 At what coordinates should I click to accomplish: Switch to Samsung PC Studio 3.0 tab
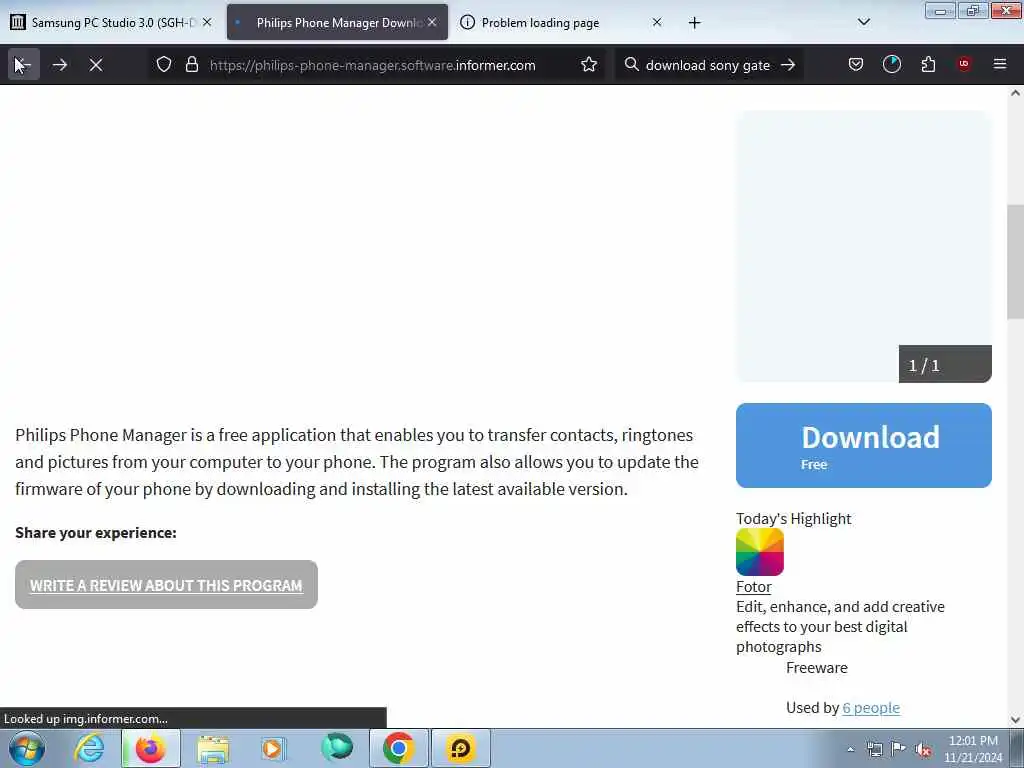click(x=111, y=23)
